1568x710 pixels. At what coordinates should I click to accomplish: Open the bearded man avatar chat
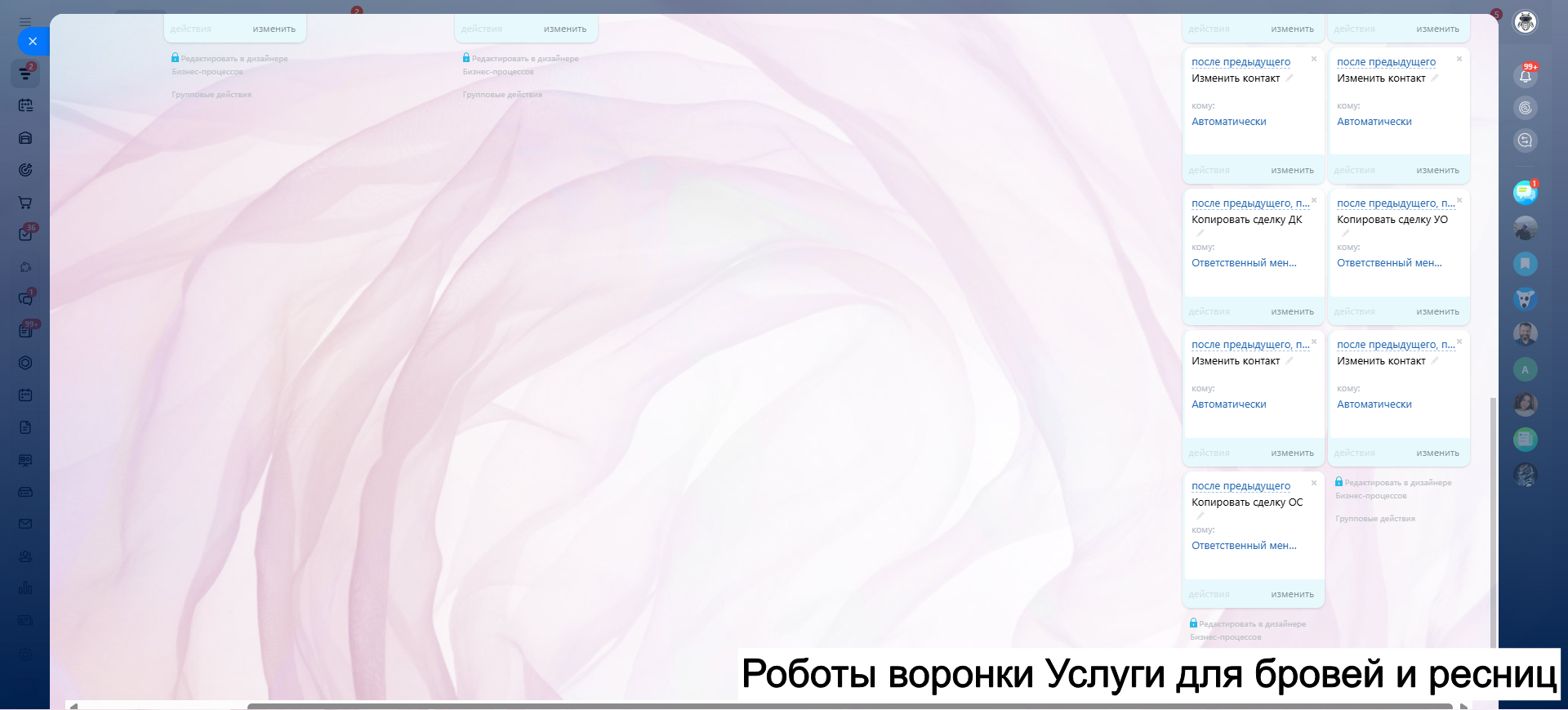pos(1525,334)
